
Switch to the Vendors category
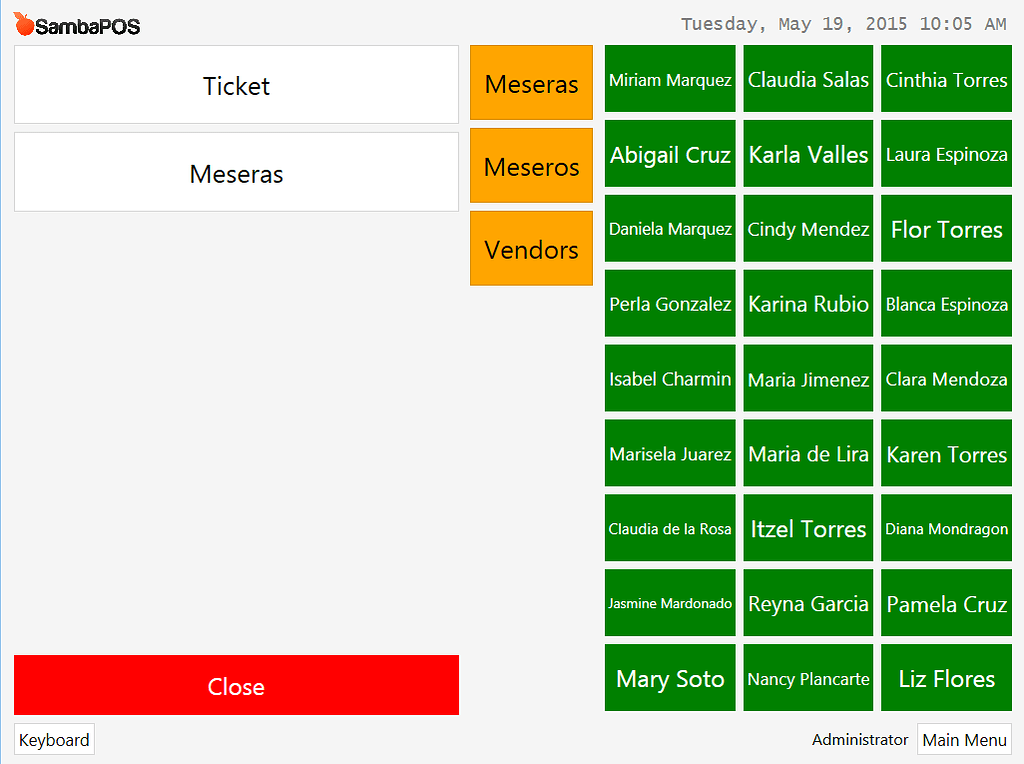click(531, 247)
